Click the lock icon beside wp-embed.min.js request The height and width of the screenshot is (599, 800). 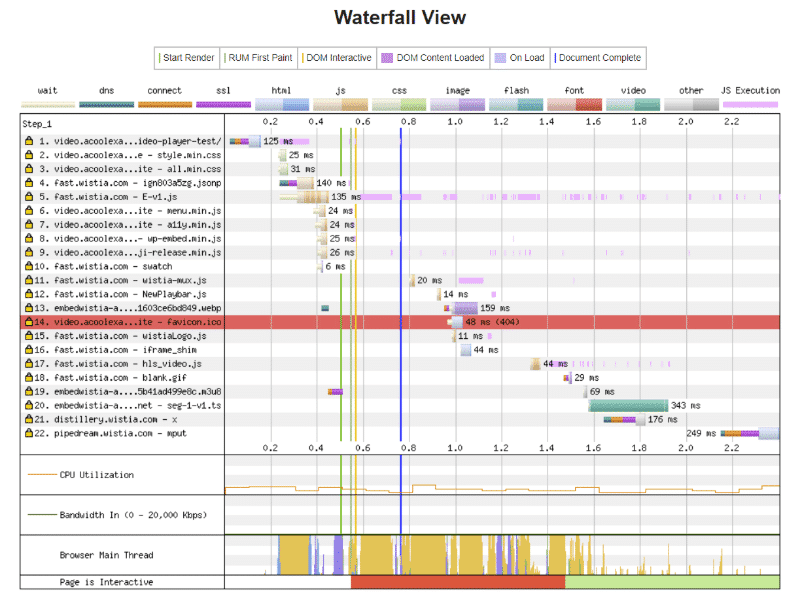coord(29,238)
